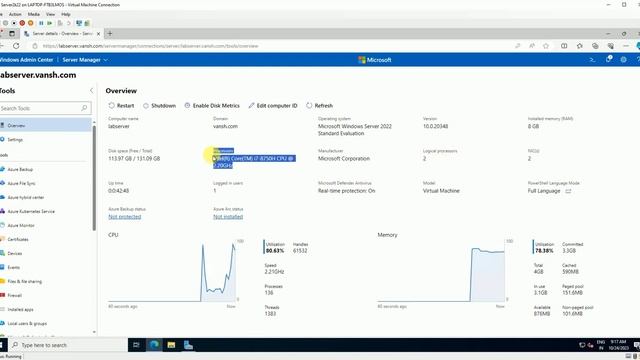Viewport: 640px width, 360px height.
Task: Collapse the Tools panel chevron
Action: pos(91,91)
